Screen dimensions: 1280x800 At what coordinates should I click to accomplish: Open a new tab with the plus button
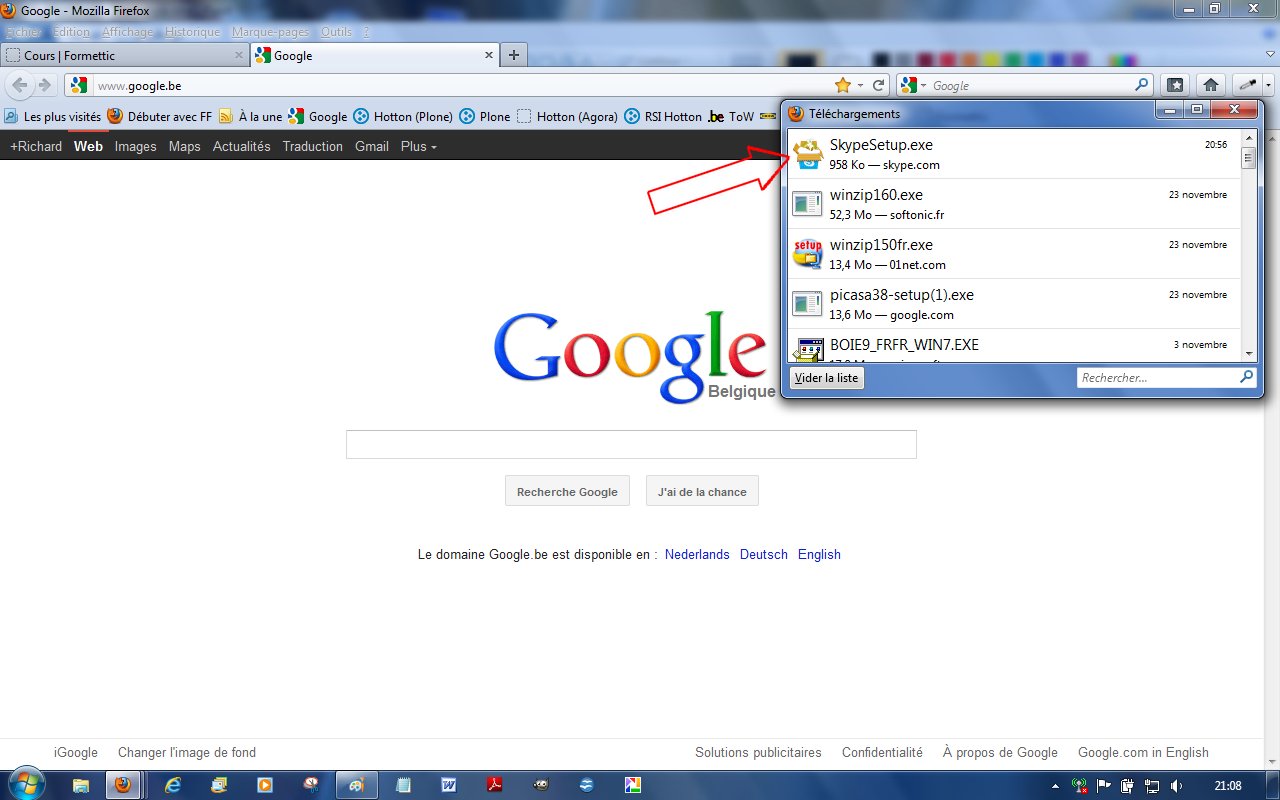(513, 55)
